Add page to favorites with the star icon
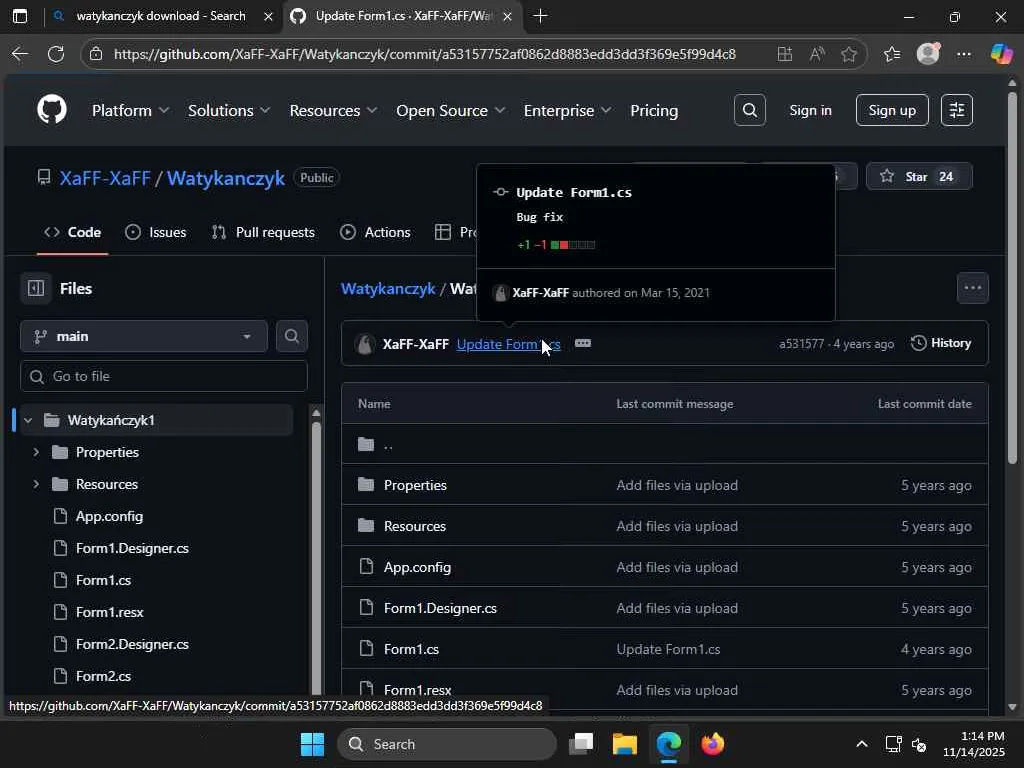 click(848, 54)
